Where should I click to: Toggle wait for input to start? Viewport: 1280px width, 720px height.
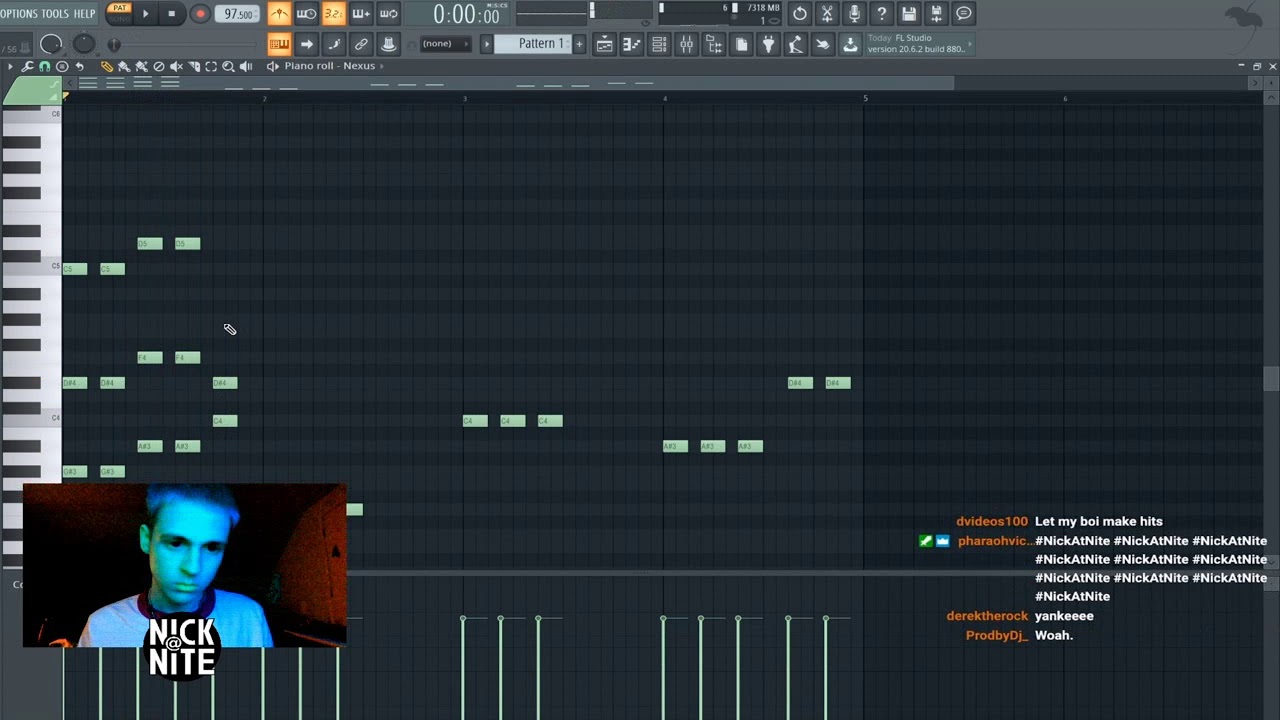[307, 14]
